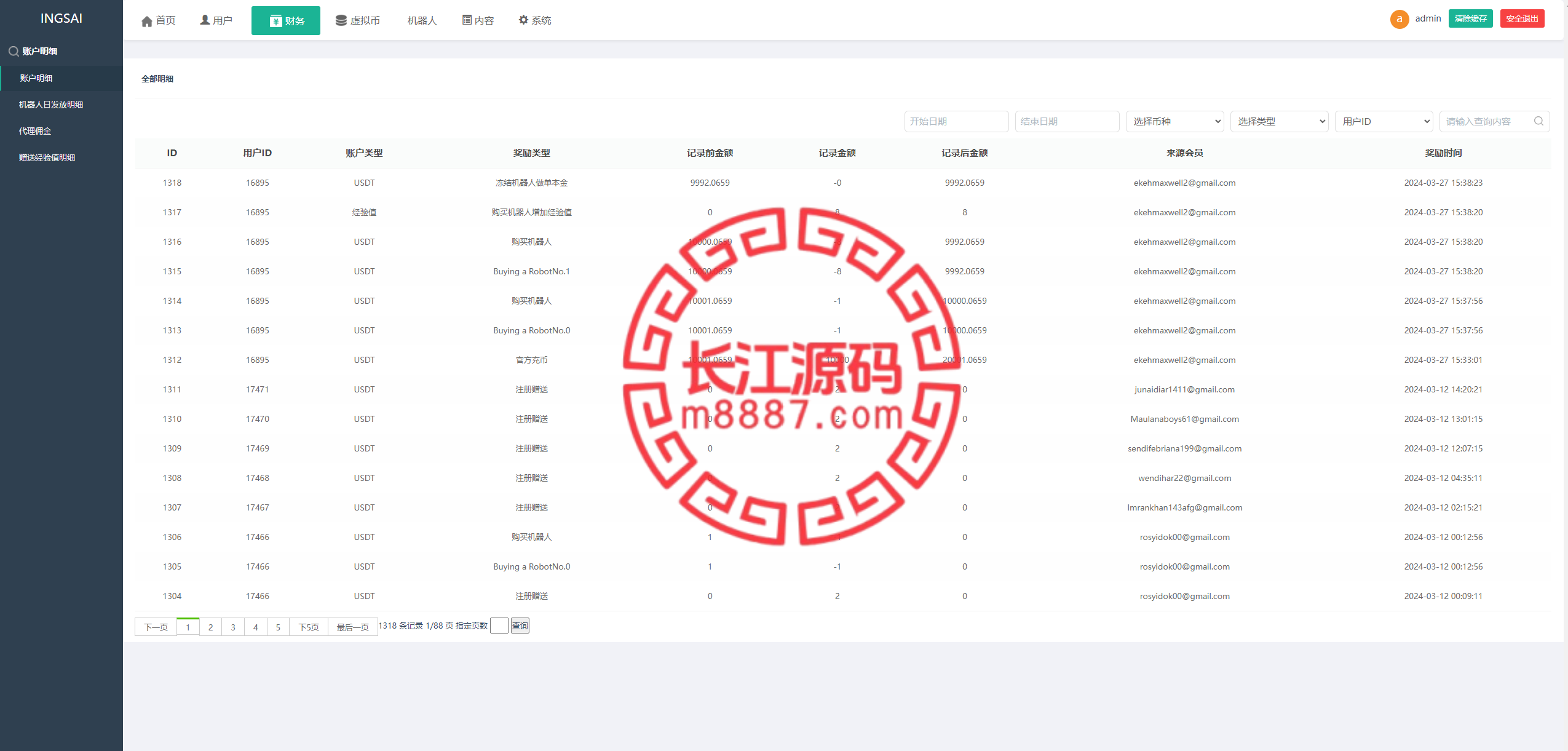Select current page 1 in pagination

(188, 627)
